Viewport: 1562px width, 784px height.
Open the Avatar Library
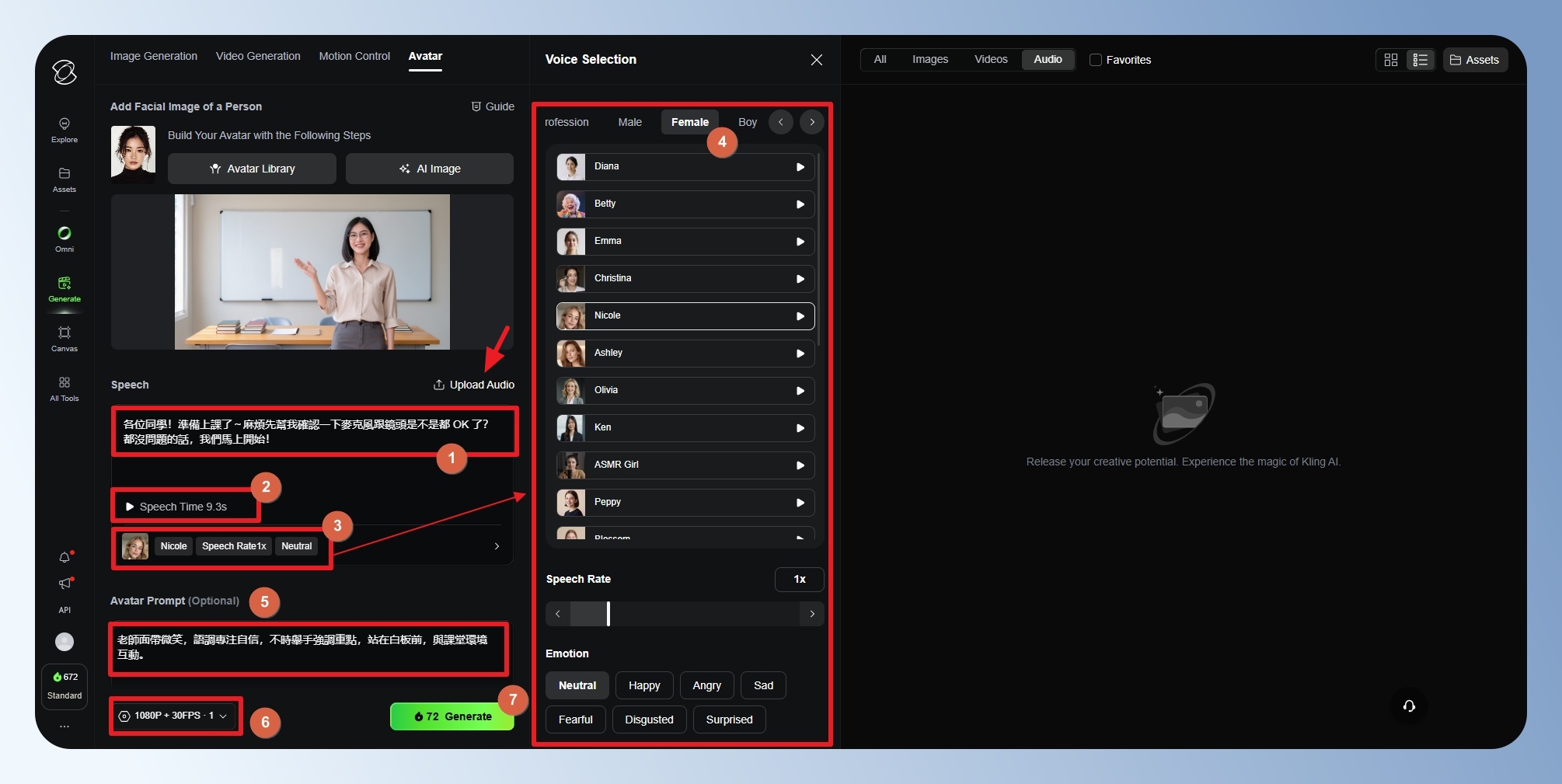252,169
